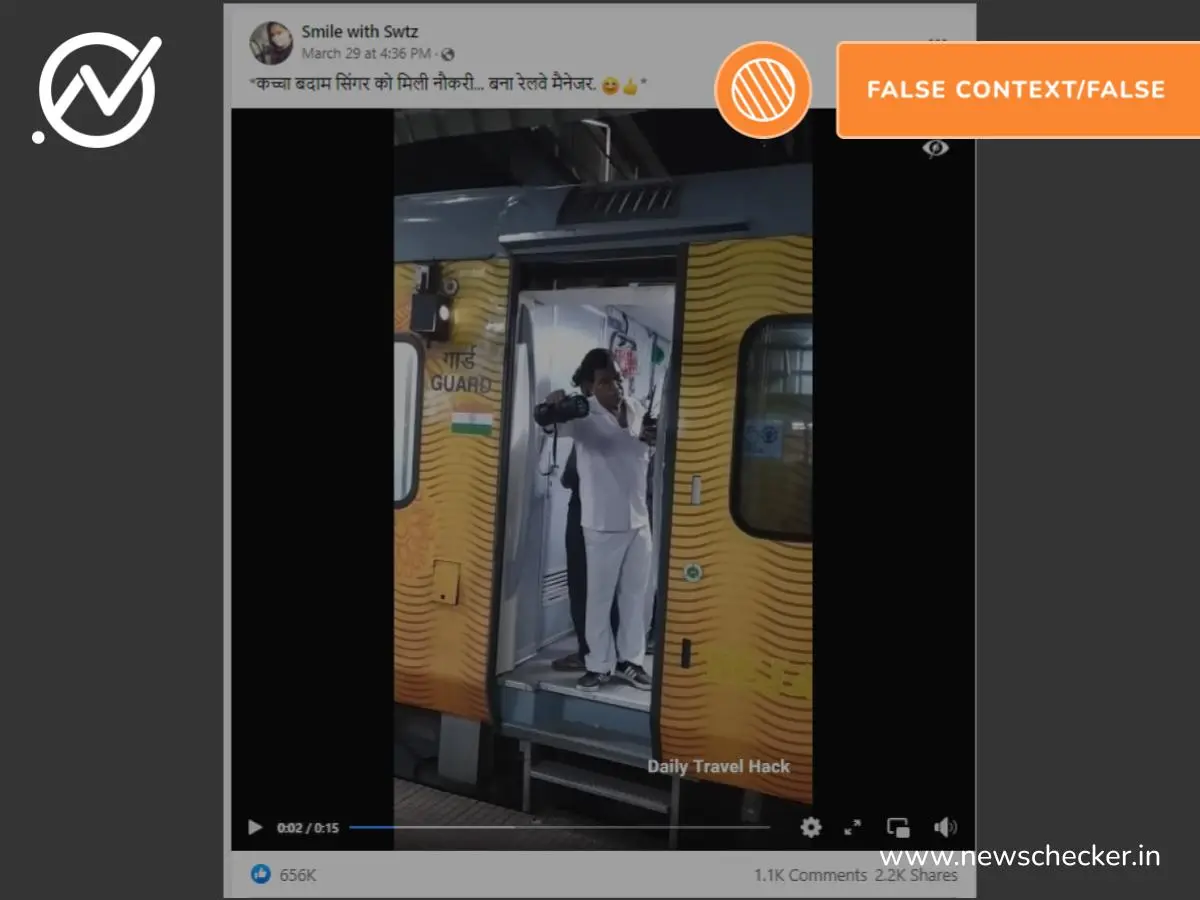Open Smile with Swtz profile picture
This screenshot has height=900, width=1200.
tap(271, 42)
